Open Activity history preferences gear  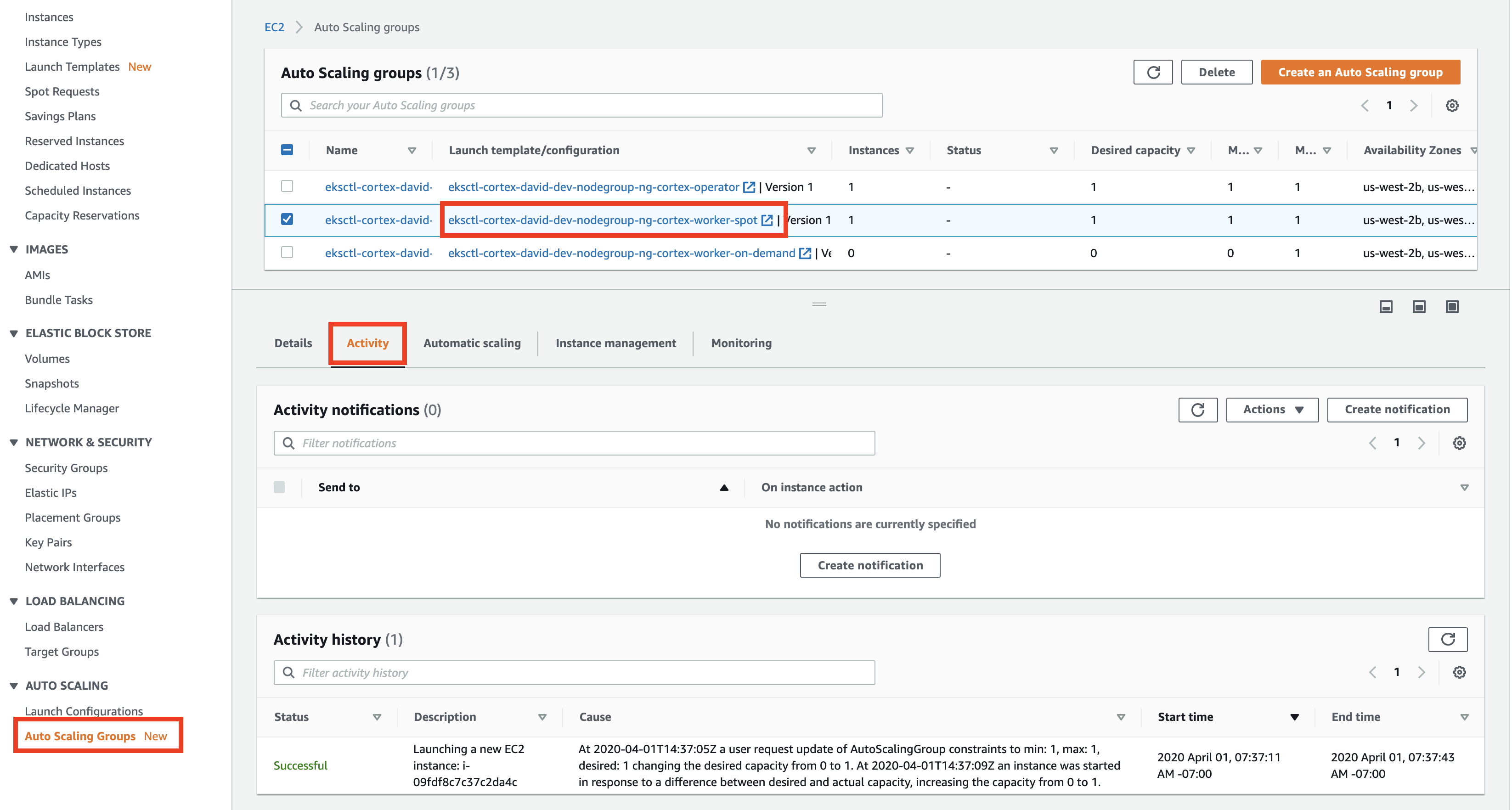[1459, 673]
